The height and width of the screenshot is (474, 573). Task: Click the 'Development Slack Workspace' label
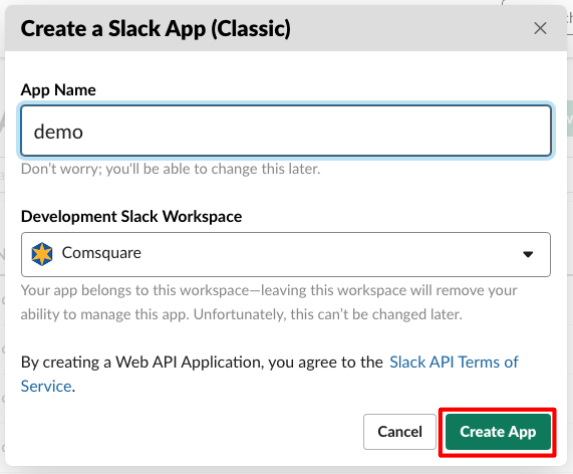pyautogui.click(x=132, y=216)
